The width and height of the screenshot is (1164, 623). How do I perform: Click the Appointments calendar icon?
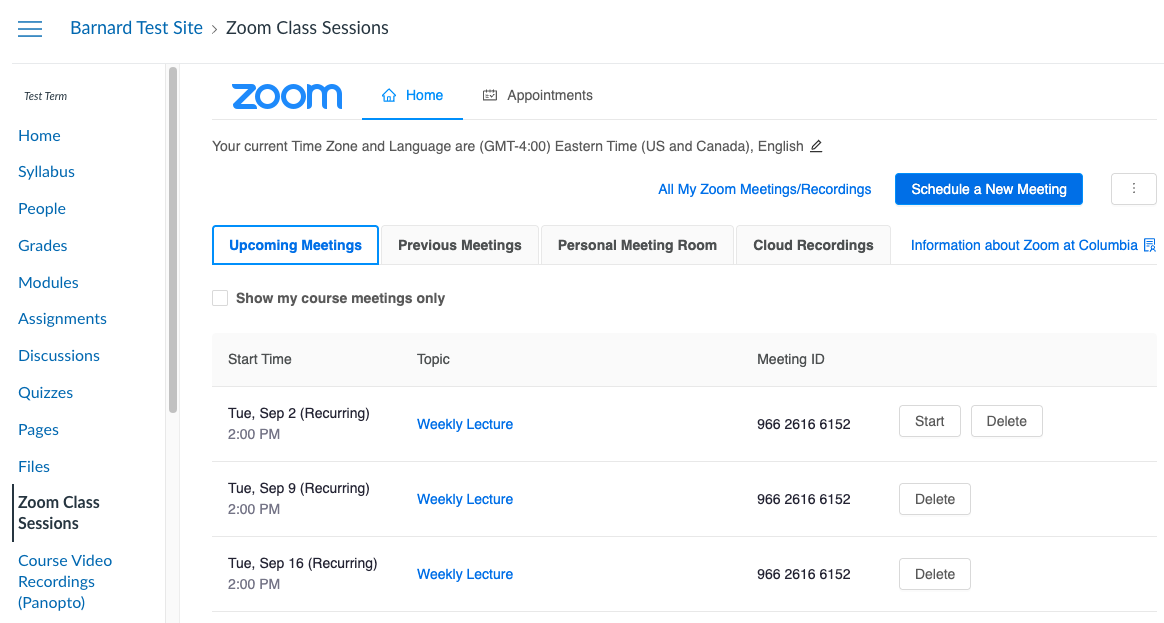coord(490,95)
